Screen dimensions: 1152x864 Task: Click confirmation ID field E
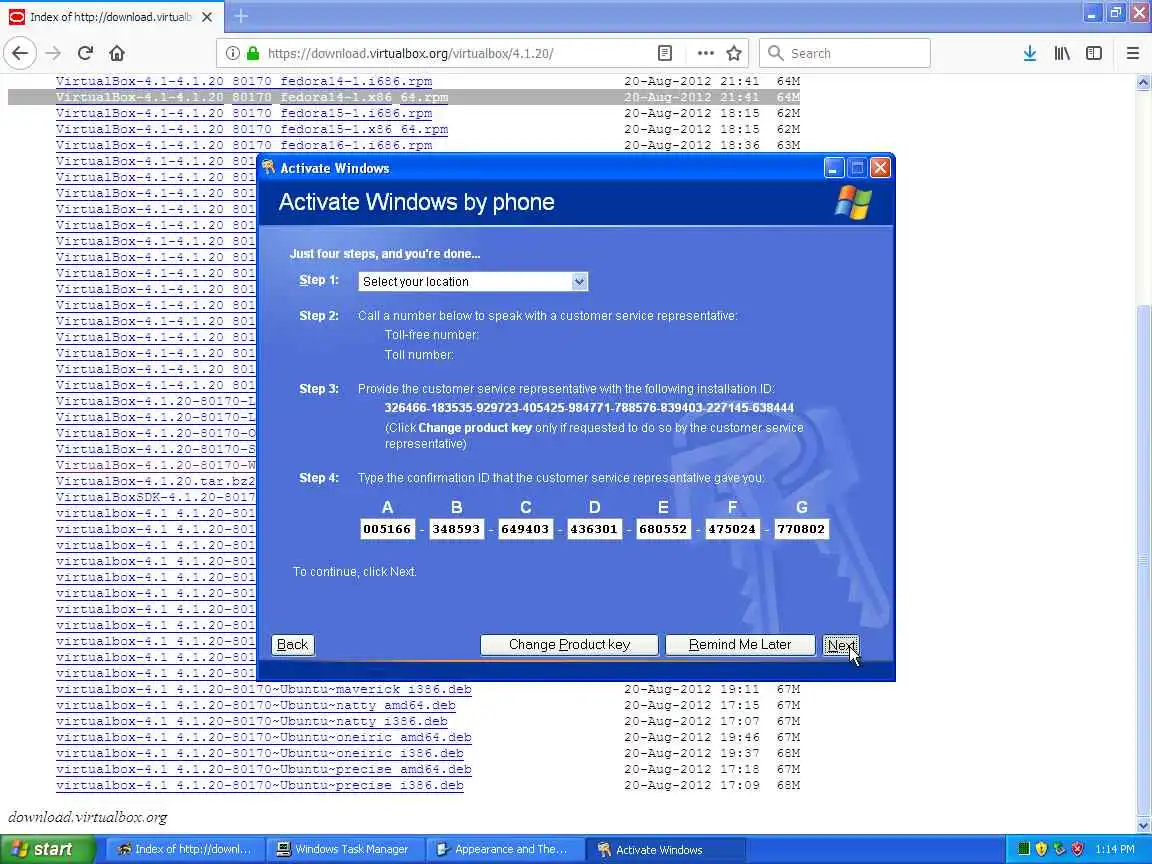point(663,529)
